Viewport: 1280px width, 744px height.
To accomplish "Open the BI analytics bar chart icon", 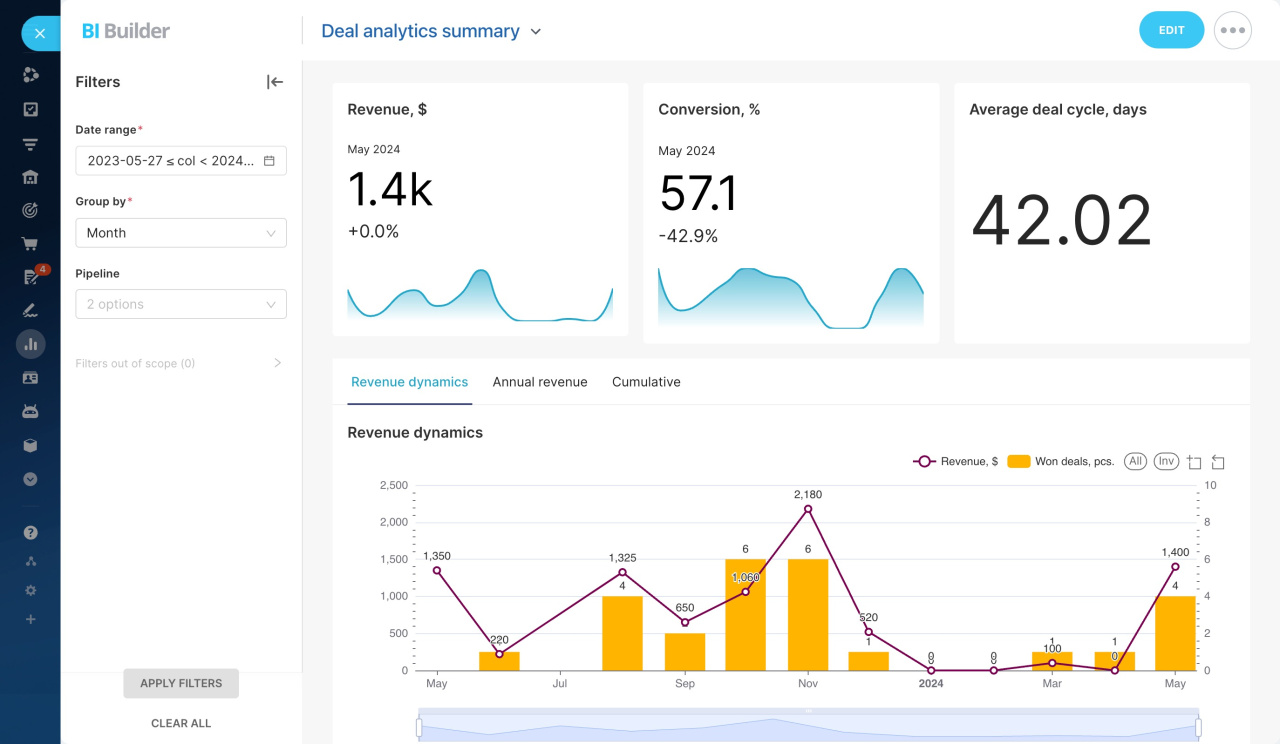I will (30, 344).
